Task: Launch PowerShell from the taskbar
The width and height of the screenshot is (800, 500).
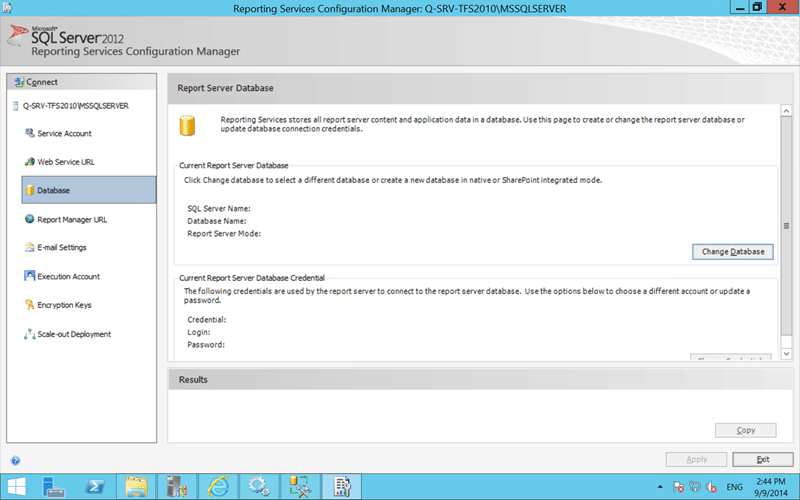Action: [95, 487]
